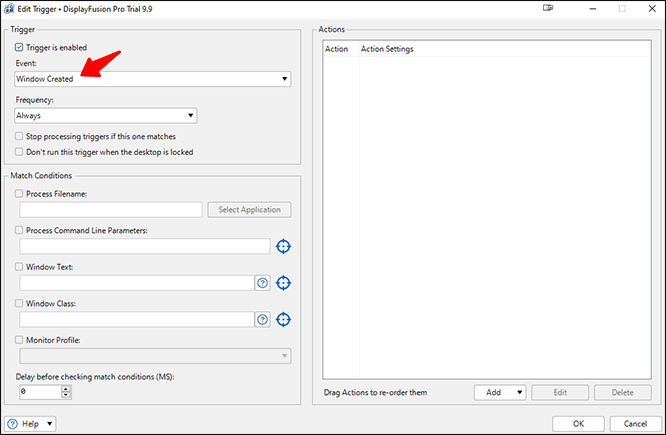Increase the delay value with up arrow
The image size is (666, 435).
pos(66,389)
